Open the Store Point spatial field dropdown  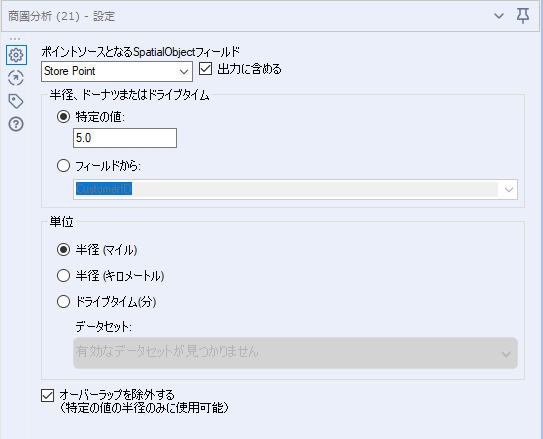click(x=117, y=72)
